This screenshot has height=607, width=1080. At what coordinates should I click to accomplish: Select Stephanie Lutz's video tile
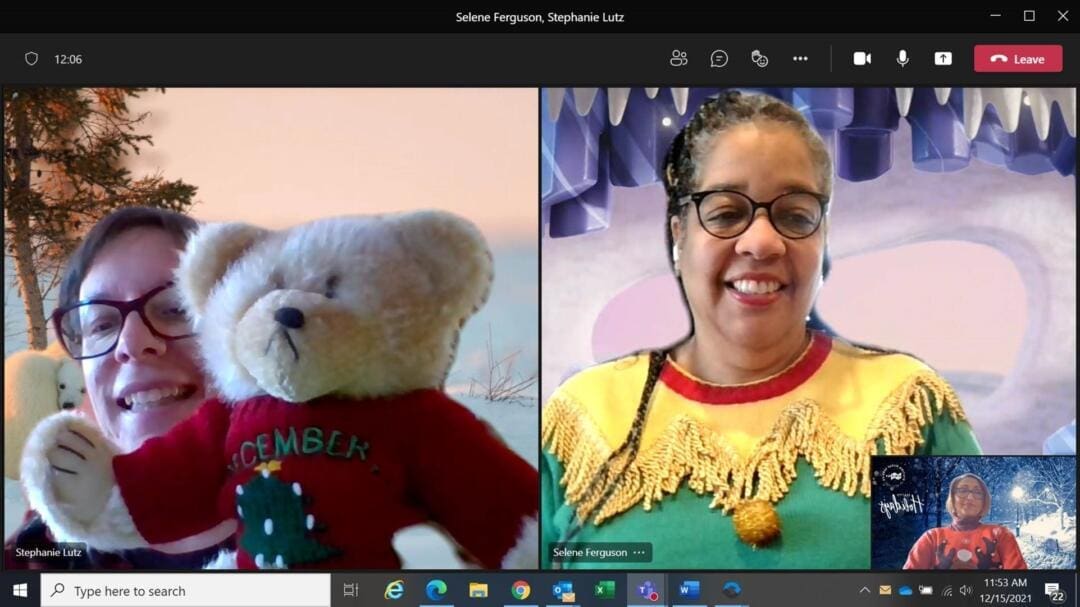pos(271,328)
